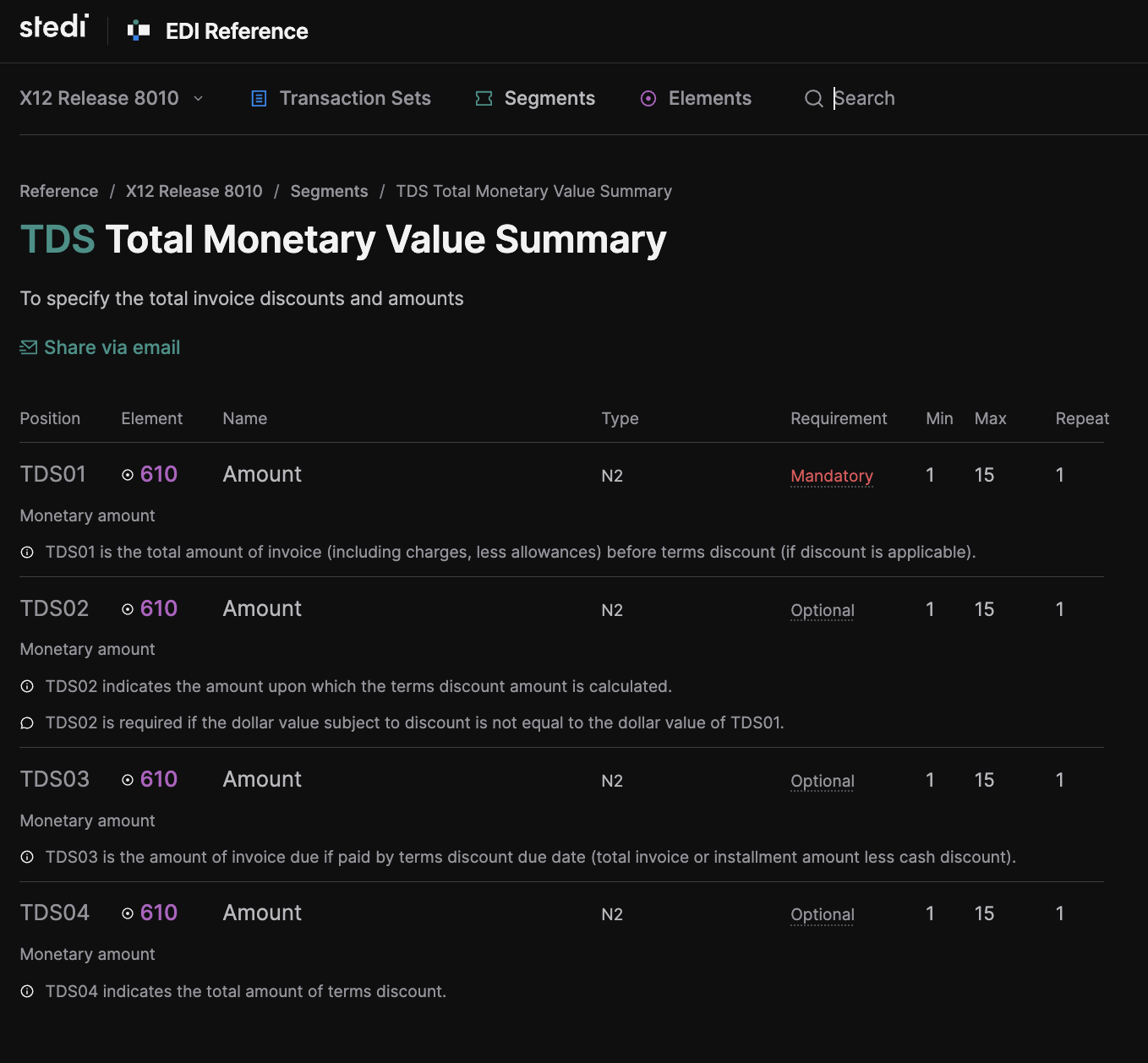This screenshot has height=1063, width=1148.
Task: Click the X12 Release 8010 breadcrumb
Action: pos(194,191)
